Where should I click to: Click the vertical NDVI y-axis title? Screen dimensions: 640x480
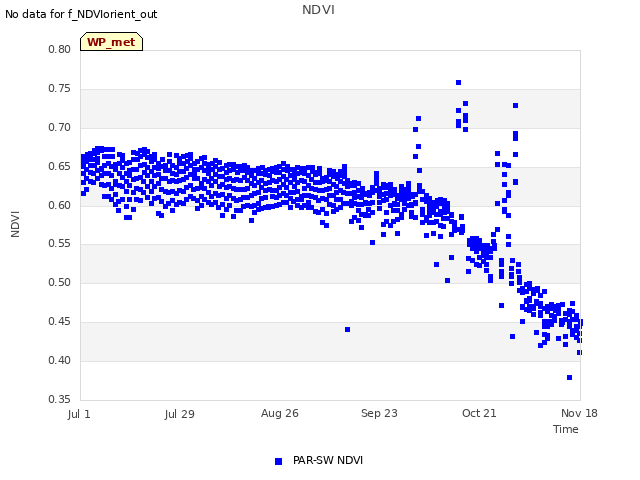[15, 224]
